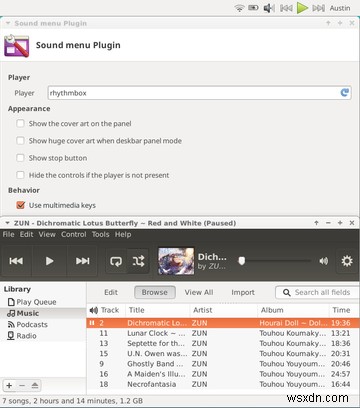Enable Hide the controls if player not present
This screenshot has height=408, width=360.
[x=20, y=175]
